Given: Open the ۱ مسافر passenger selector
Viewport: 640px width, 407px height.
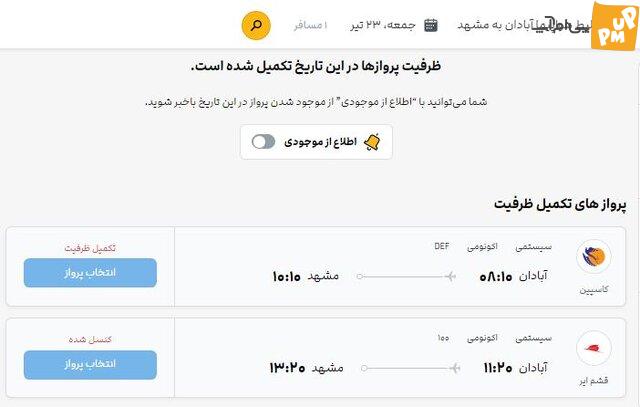Looking at the screenshot, I should tap(311, 25).
